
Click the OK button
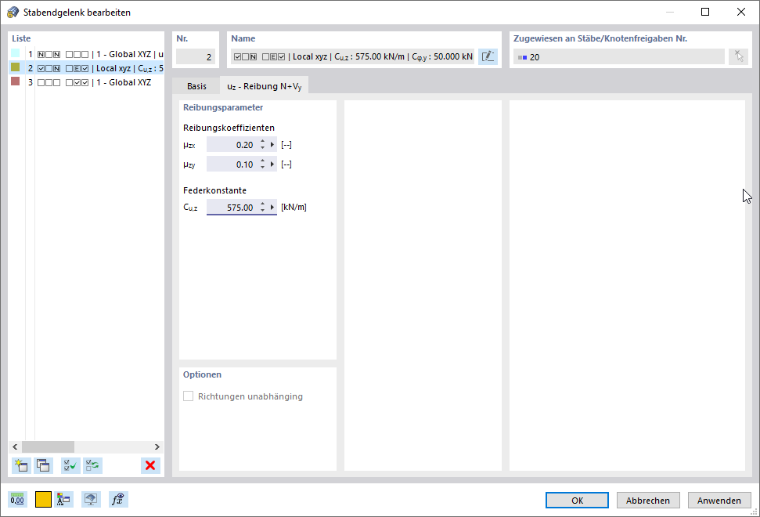pyautogui.click(x=577, y=501)
